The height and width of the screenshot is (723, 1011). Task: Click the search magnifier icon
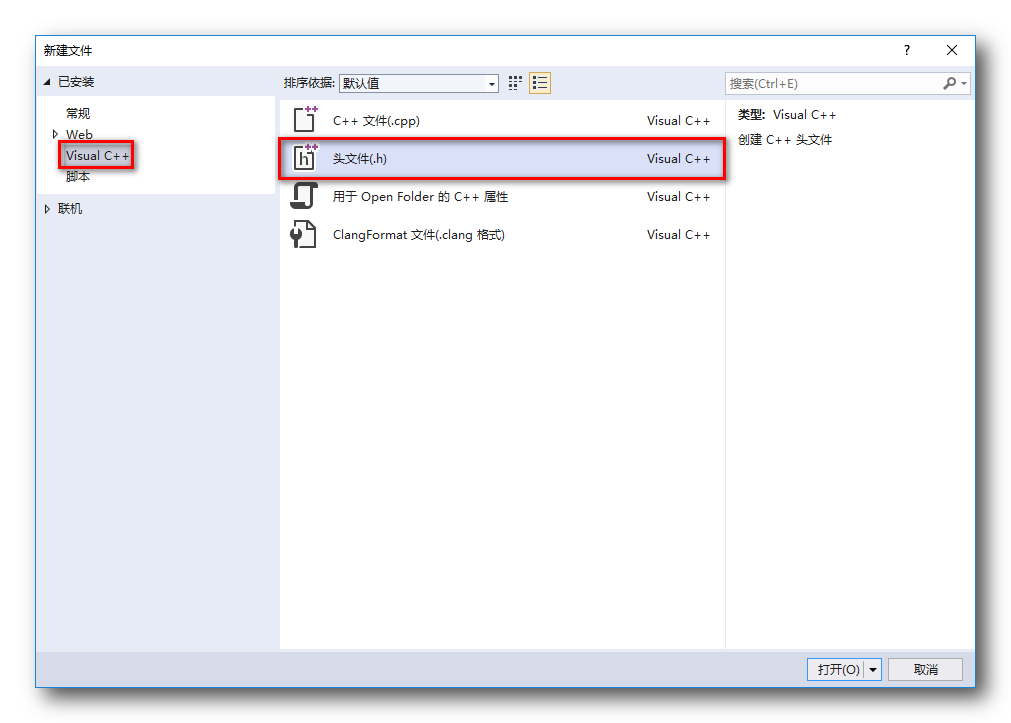[949, 83]
